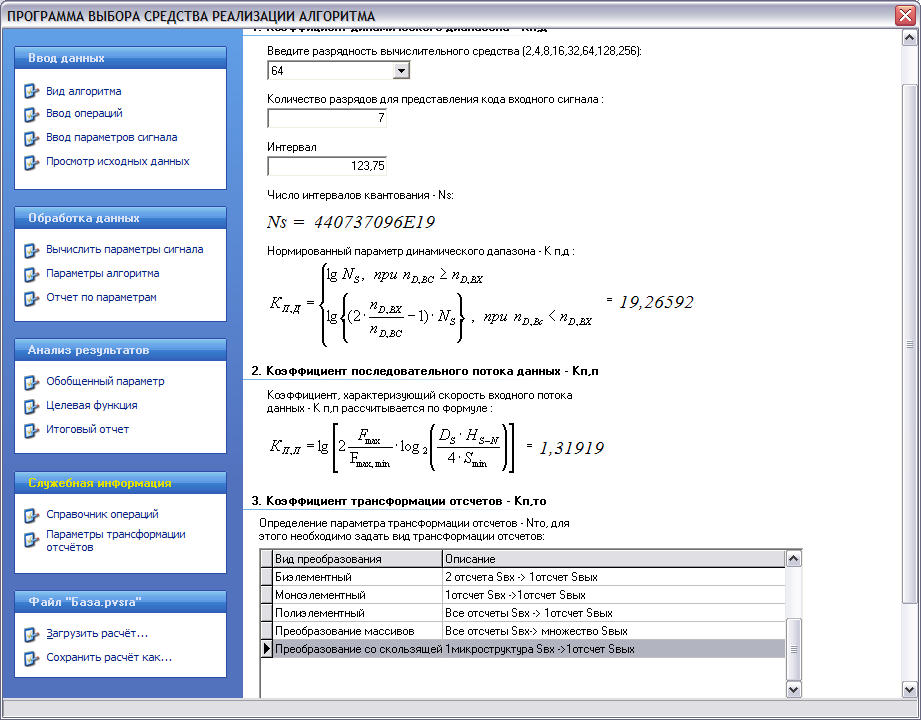Select the Моноэлементный table row
This screenshot has height=720, width=921.
(522, 595)
